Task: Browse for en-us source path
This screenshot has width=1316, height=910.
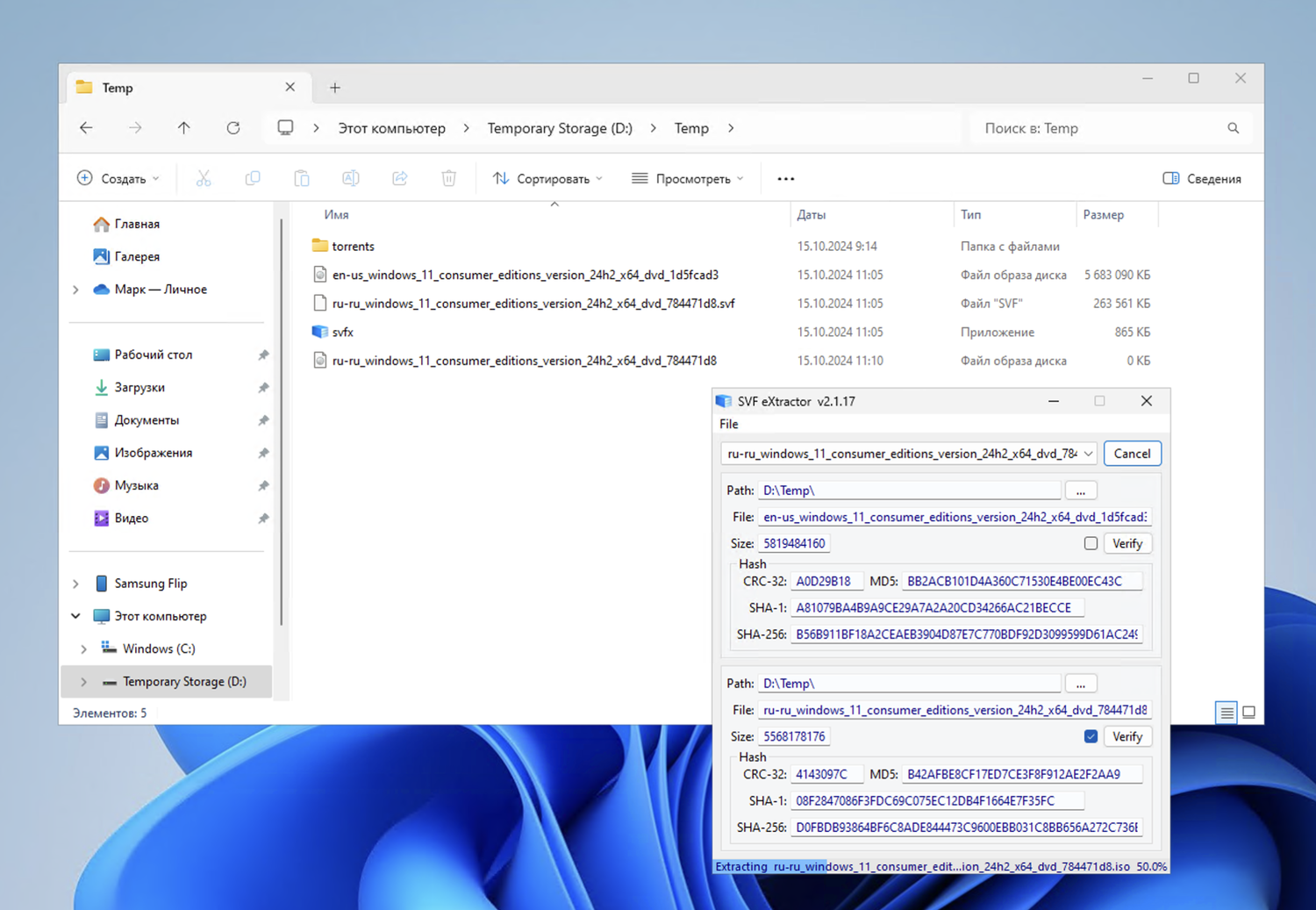Action: click(1081, 491)
